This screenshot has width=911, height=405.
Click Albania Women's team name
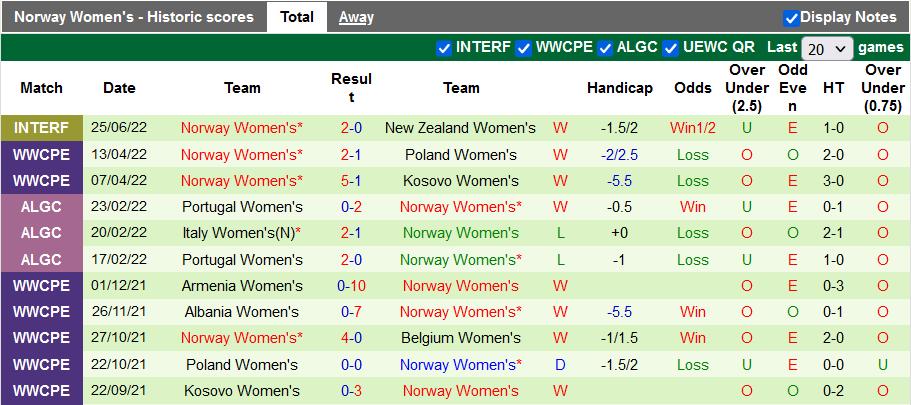[242, 312]
